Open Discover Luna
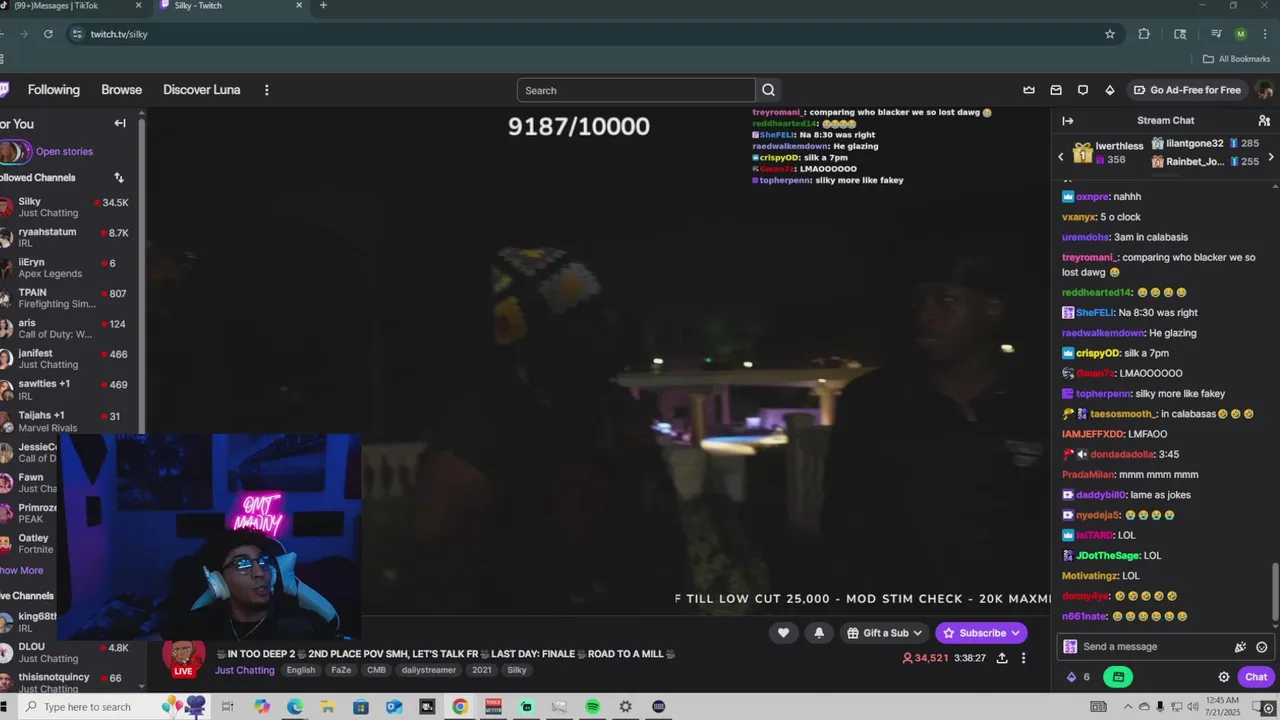 pos(202,90)
